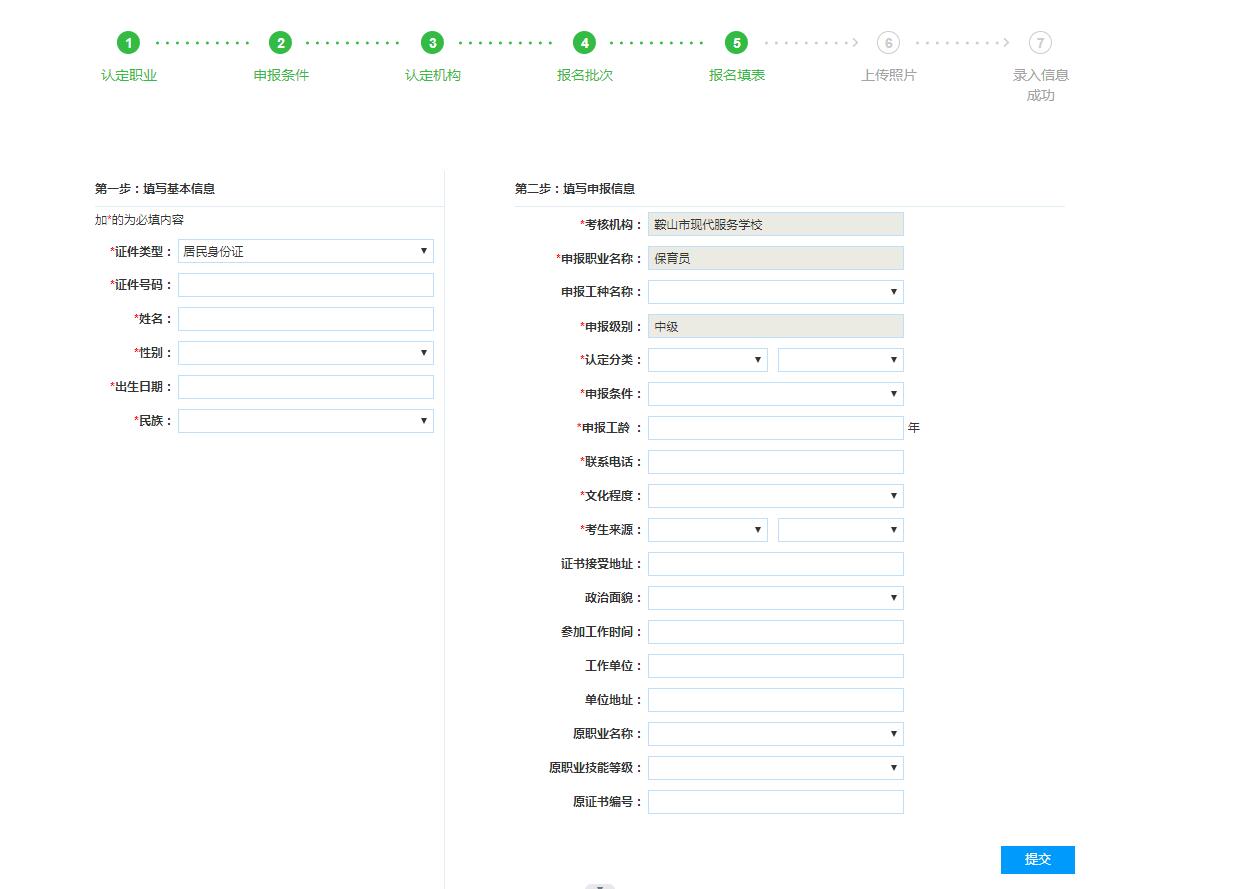Click step 1 circle 认定职业
1255x889 pixels.
click(x=128, y=43)
